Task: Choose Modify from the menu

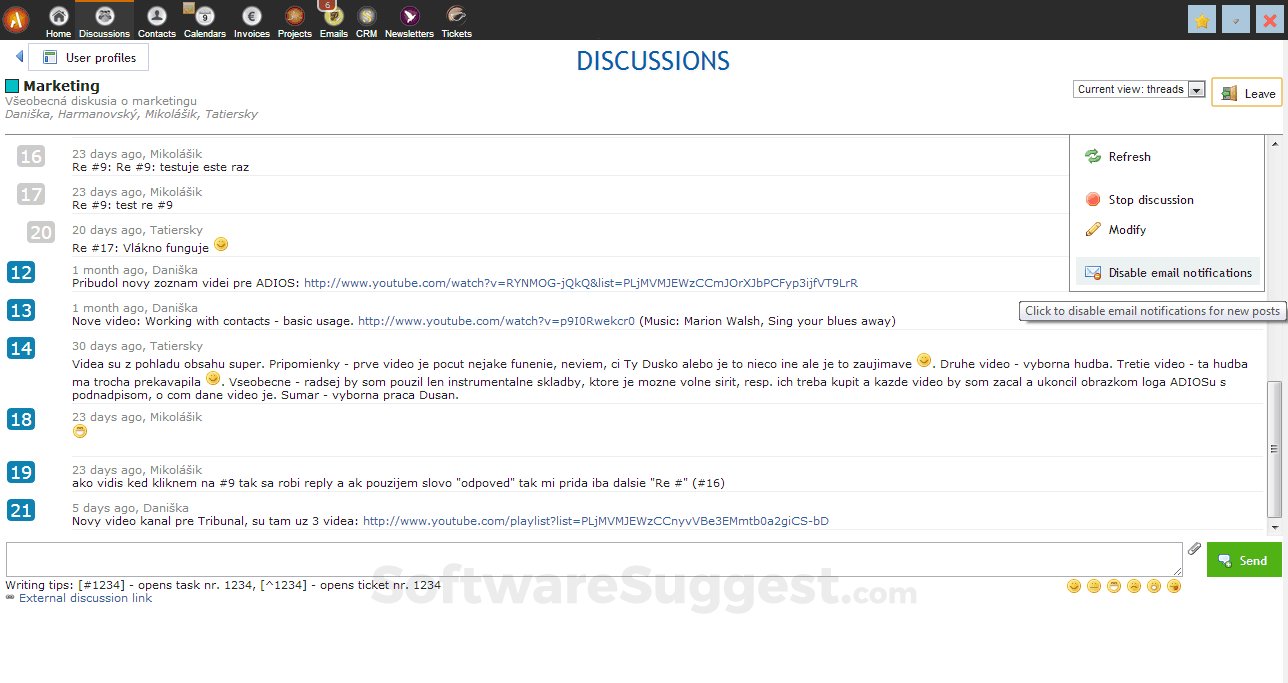Action: [x=1126, y=230]
